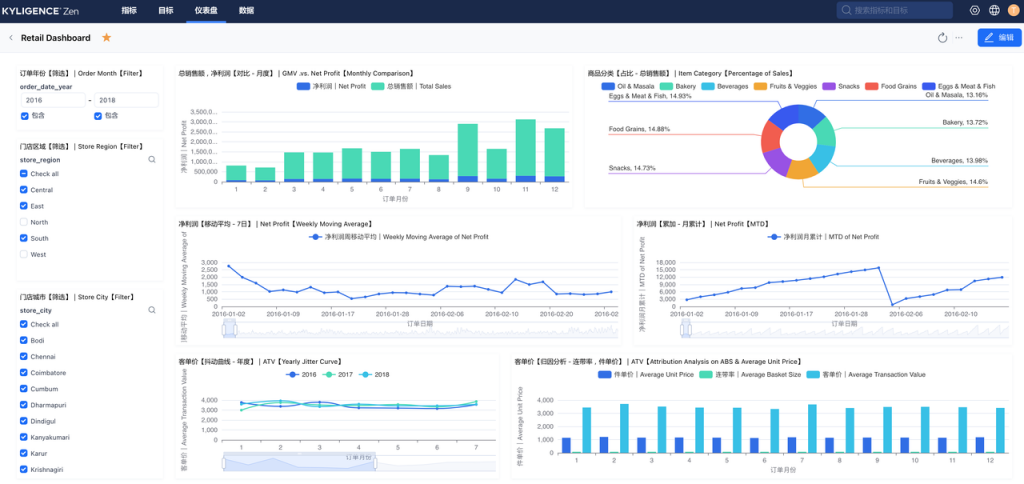The width and height of the screenshot is (1024, 484).
Task: Toggle Beverages legend item
Action: pyautogui.click(x=725, y=86)
